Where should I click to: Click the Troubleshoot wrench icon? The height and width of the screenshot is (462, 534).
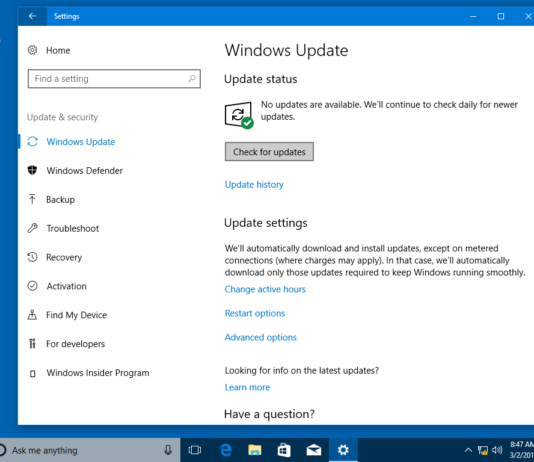[x=32, y=228]
